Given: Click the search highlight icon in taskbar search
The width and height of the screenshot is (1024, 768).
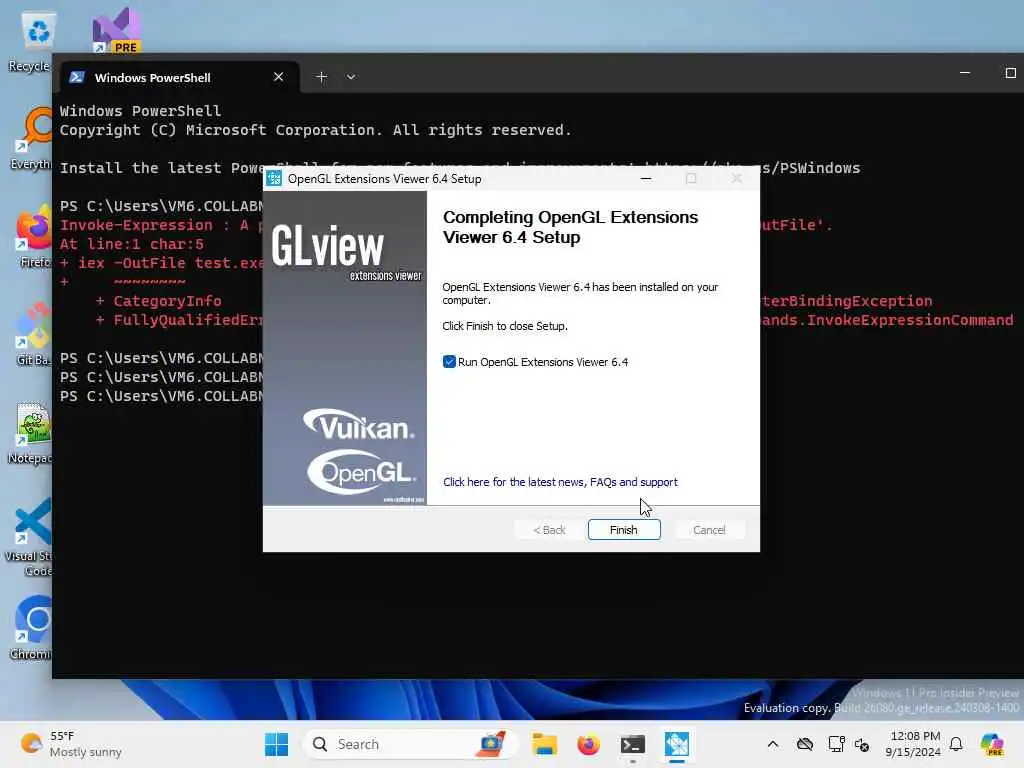Looking at the screenshot, I should (492, 744).
